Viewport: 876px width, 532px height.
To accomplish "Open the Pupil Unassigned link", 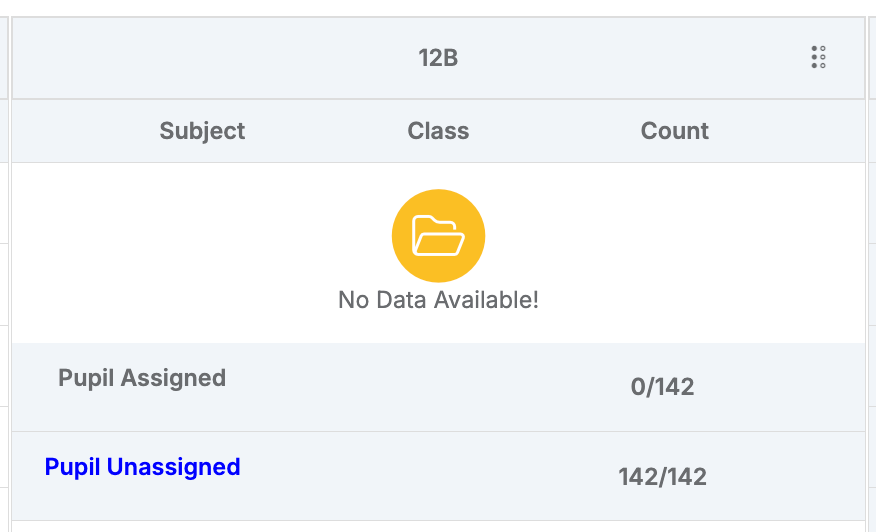I will click(142, 467).
